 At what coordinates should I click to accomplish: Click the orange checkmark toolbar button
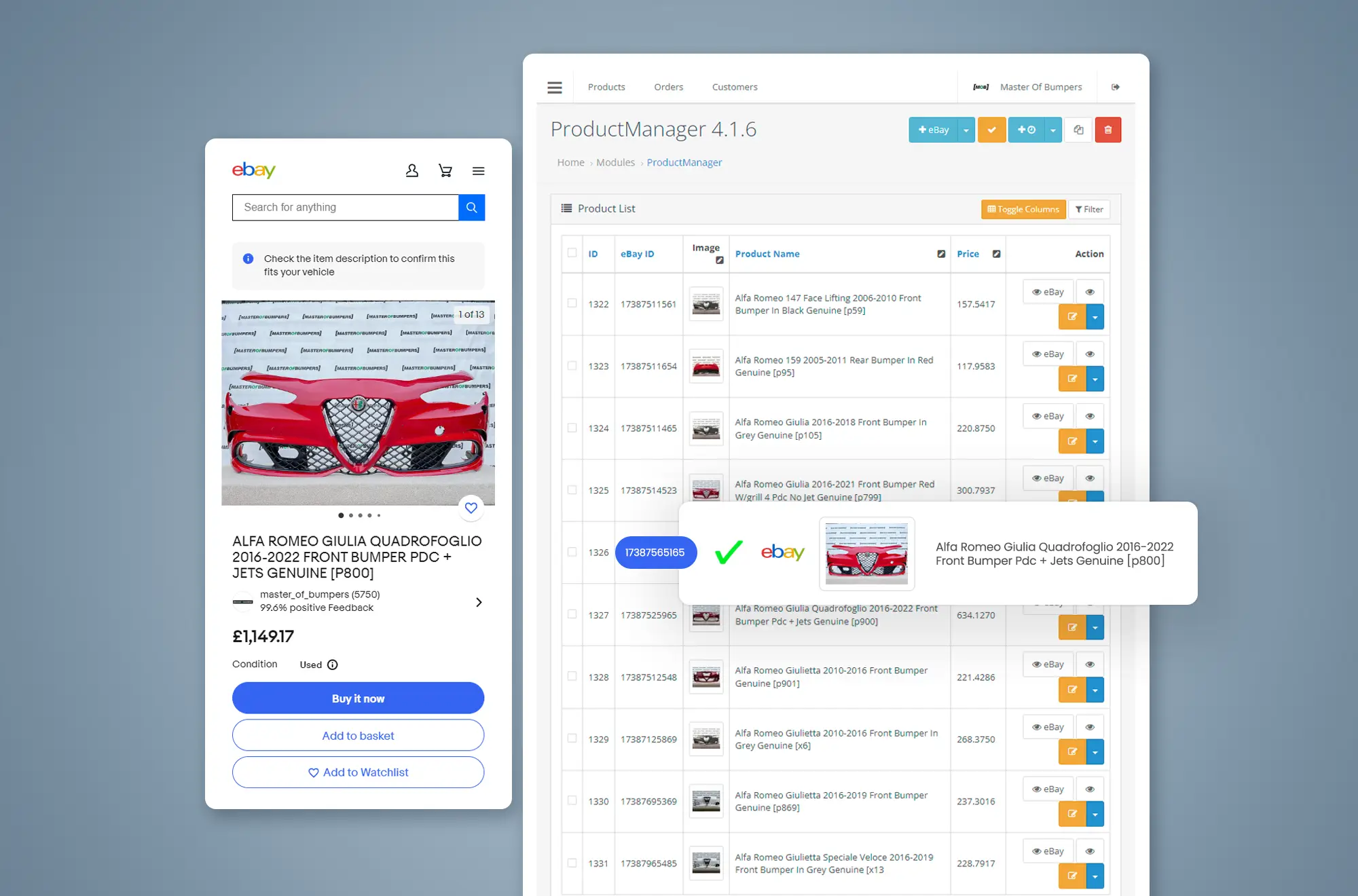tap(992, 130)
